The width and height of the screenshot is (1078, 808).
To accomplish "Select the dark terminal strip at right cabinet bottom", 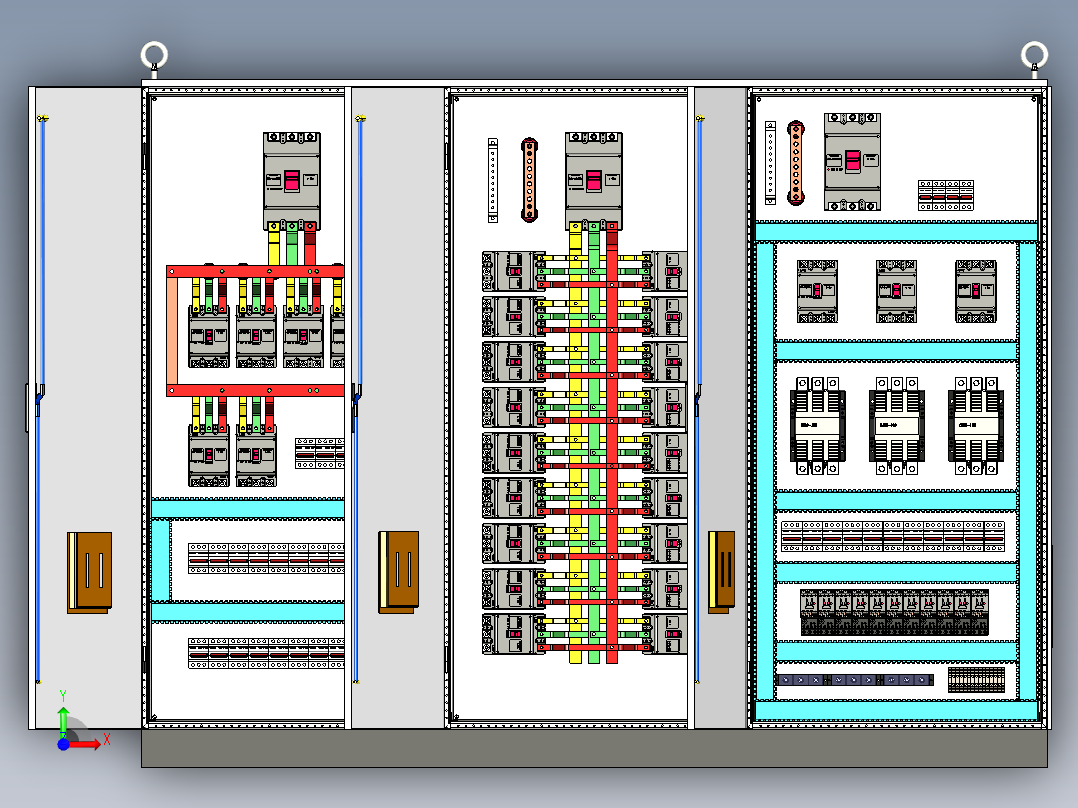I will point(855,680).
